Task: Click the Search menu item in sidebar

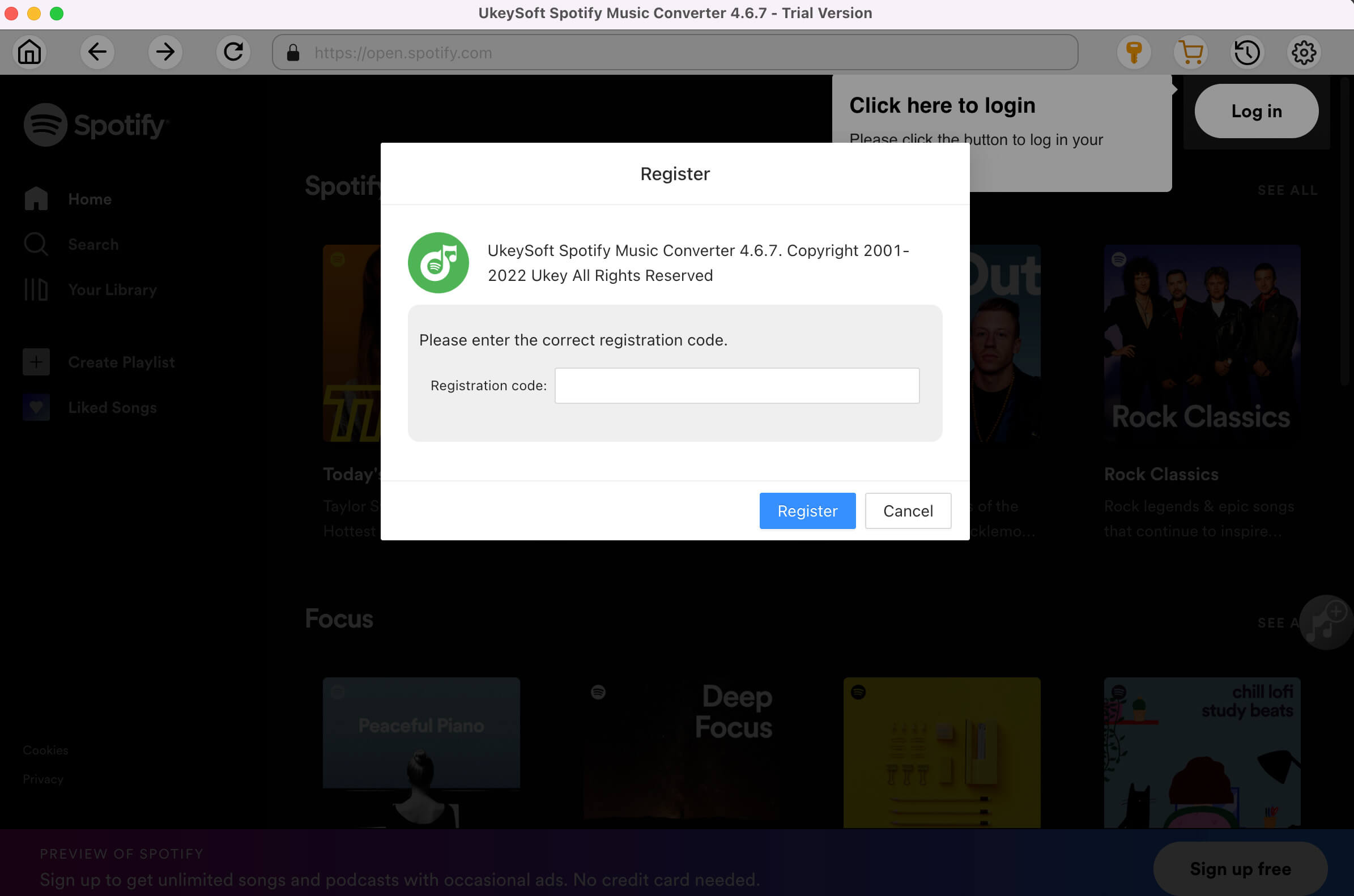Action: point(93,244)
